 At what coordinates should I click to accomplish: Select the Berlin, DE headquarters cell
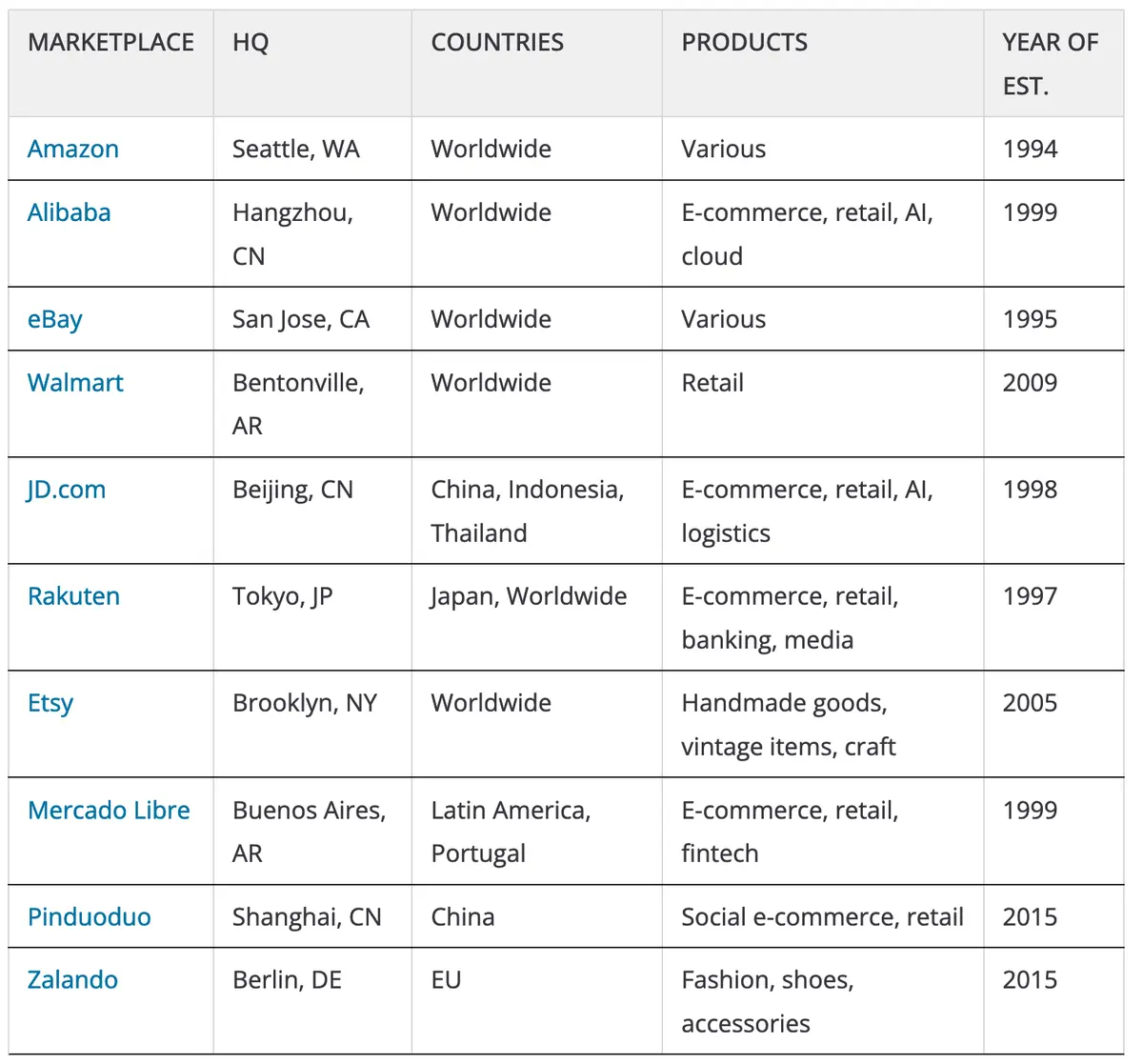[287, 980]
